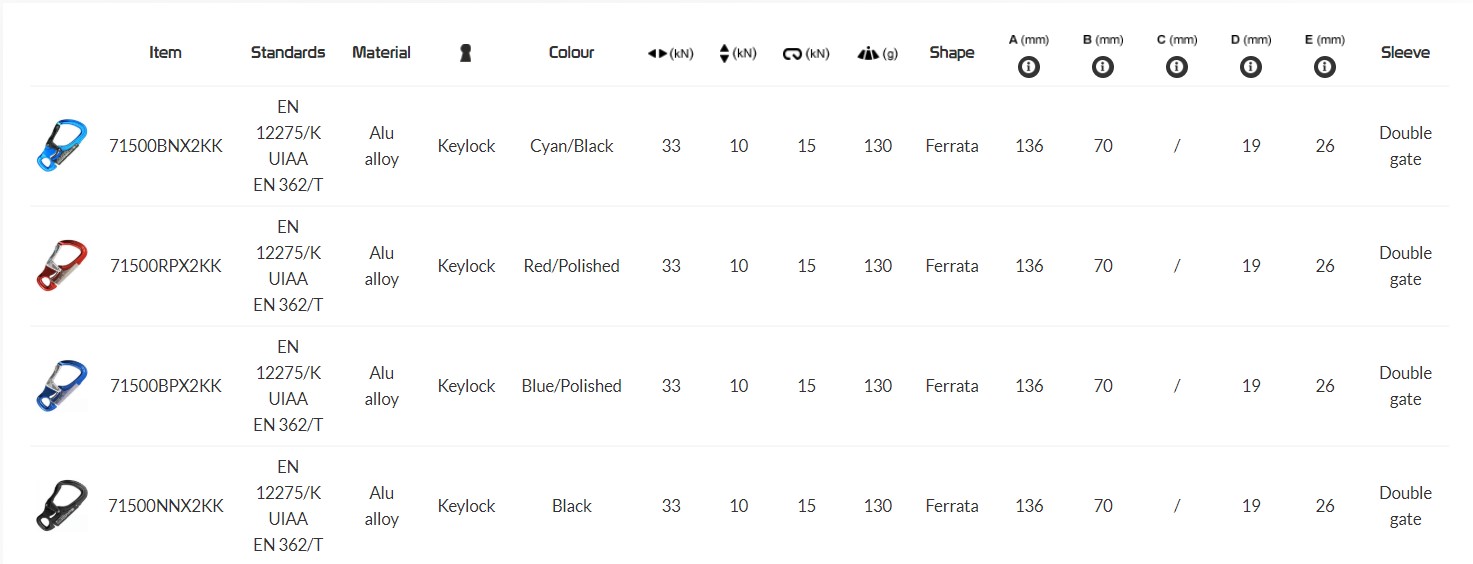Click the Colour column header
This screenshot has height=564, width=1473.
tap(572, 53)
